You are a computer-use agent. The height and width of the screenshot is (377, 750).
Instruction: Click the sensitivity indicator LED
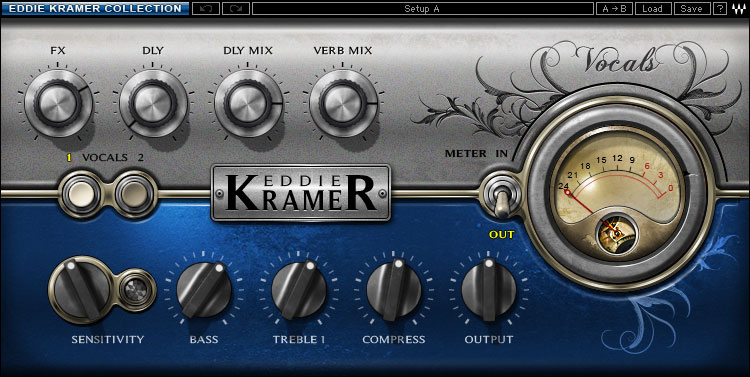(136, 290)
